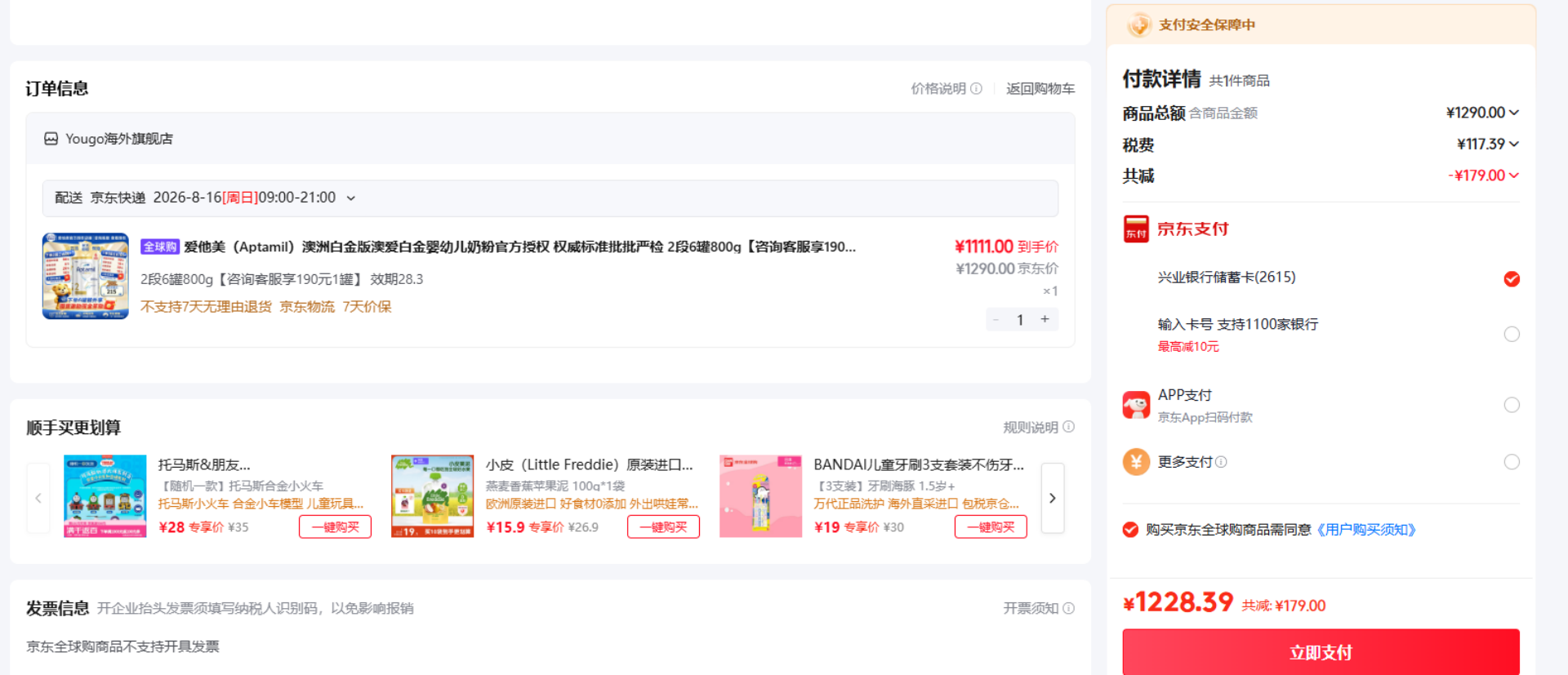Screen dimensions: 1568x675
Task: Open the 托马斯&朋友 product title
Action: point(204,464)
